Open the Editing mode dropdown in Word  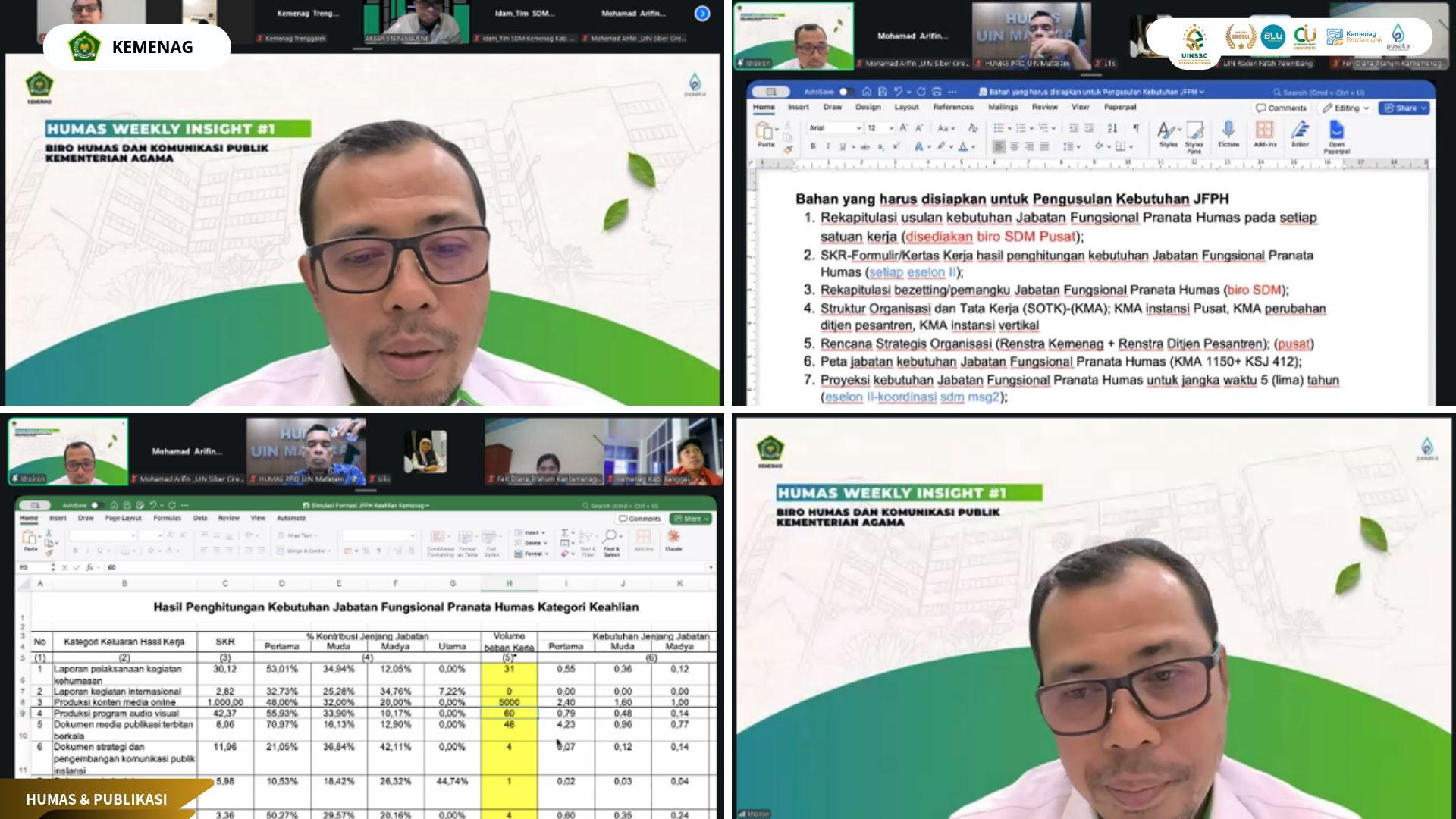click(x=1346, y=108)
